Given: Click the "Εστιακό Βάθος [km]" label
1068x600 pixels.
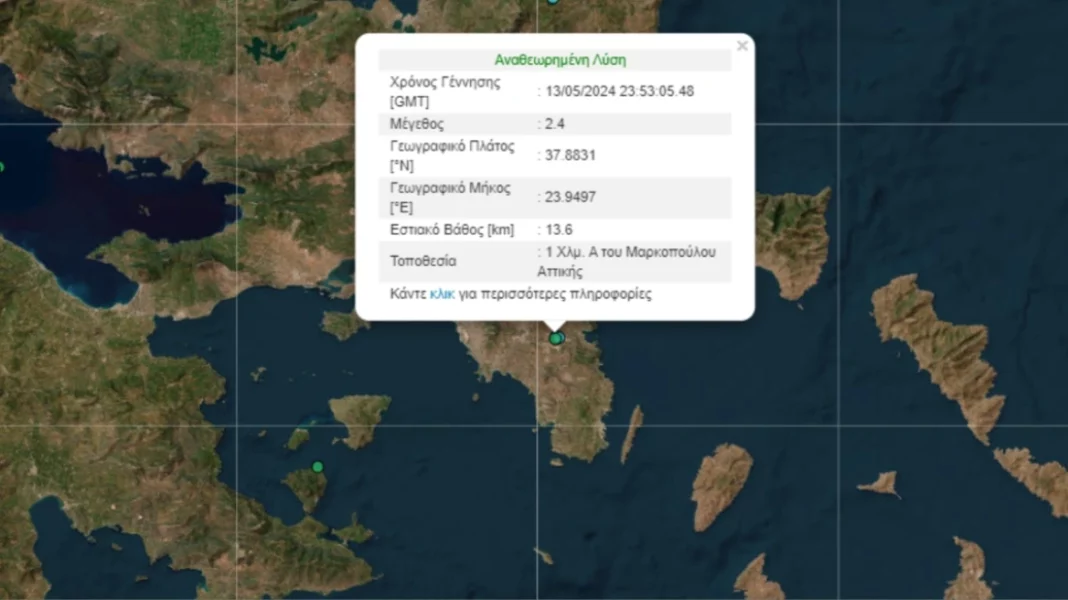Looking at the screenshot, I should pos(452,230).
